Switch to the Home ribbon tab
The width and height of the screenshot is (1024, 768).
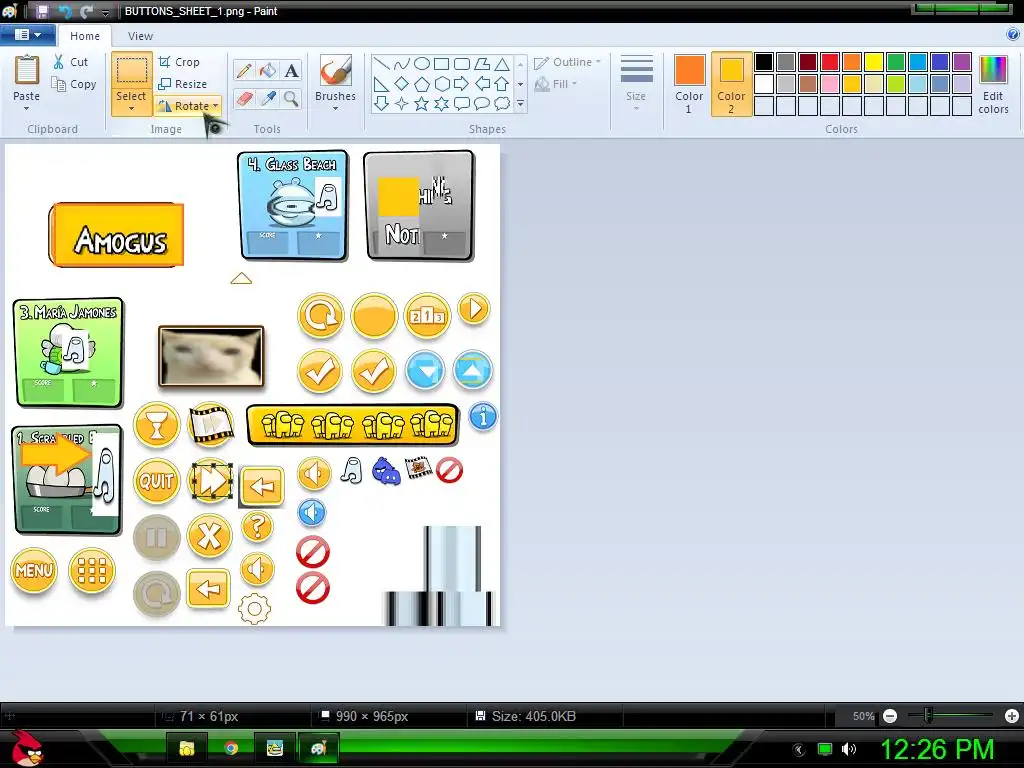pyautogui.click(x=85, y=36)
